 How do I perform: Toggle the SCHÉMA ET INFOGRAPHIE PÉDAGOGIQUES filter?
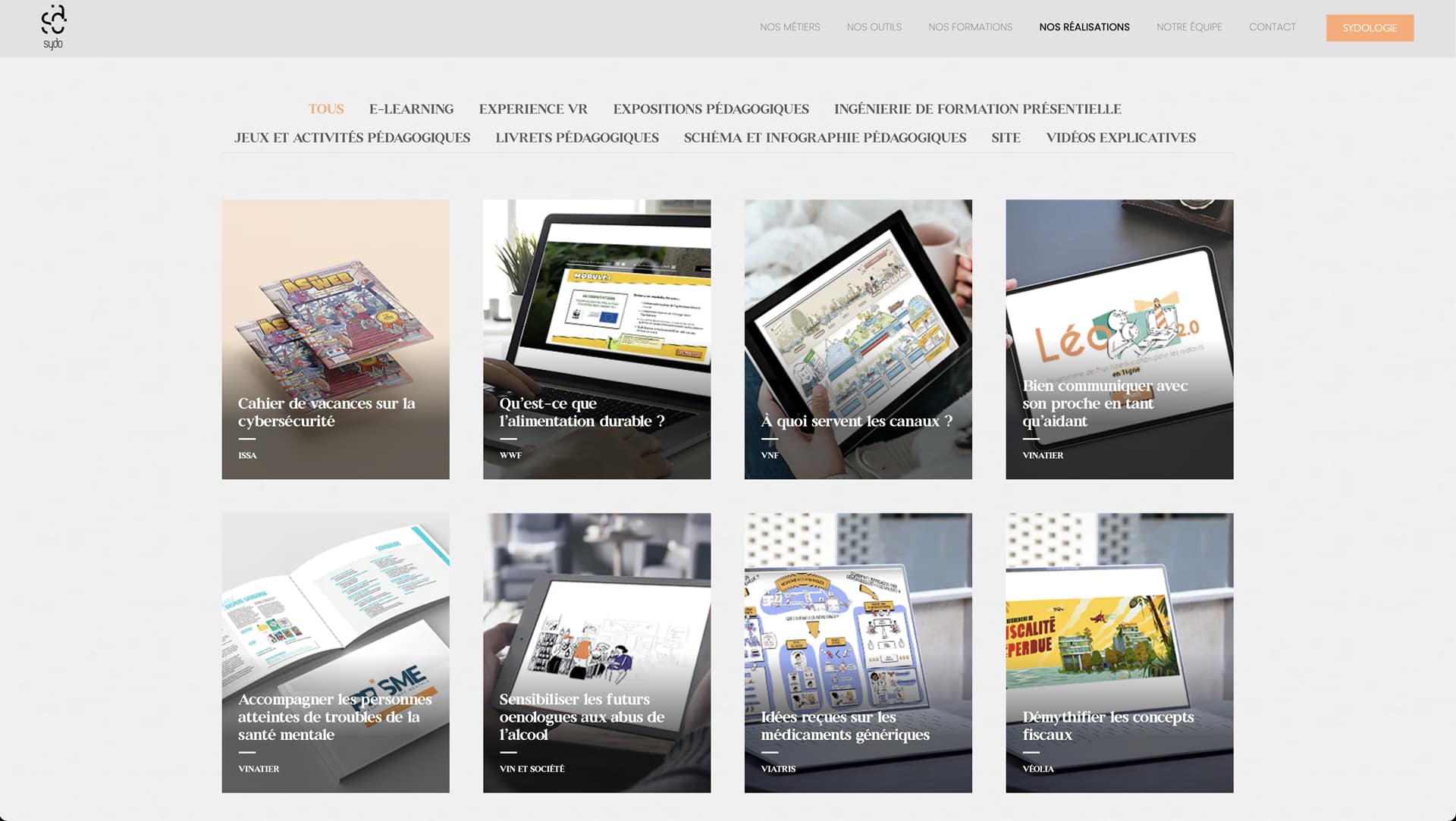pos(824,137)
